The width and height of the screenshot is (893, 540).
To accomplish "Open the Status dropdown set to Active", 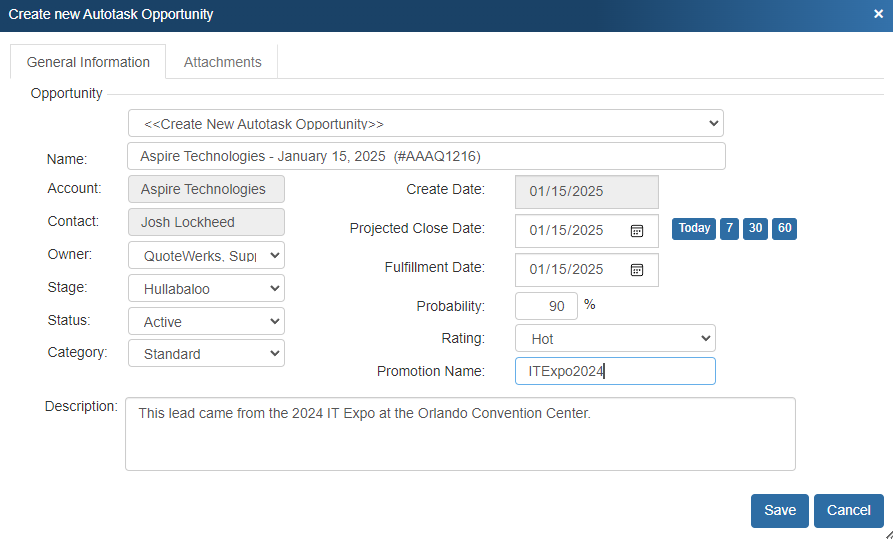I will click(206, 322).
